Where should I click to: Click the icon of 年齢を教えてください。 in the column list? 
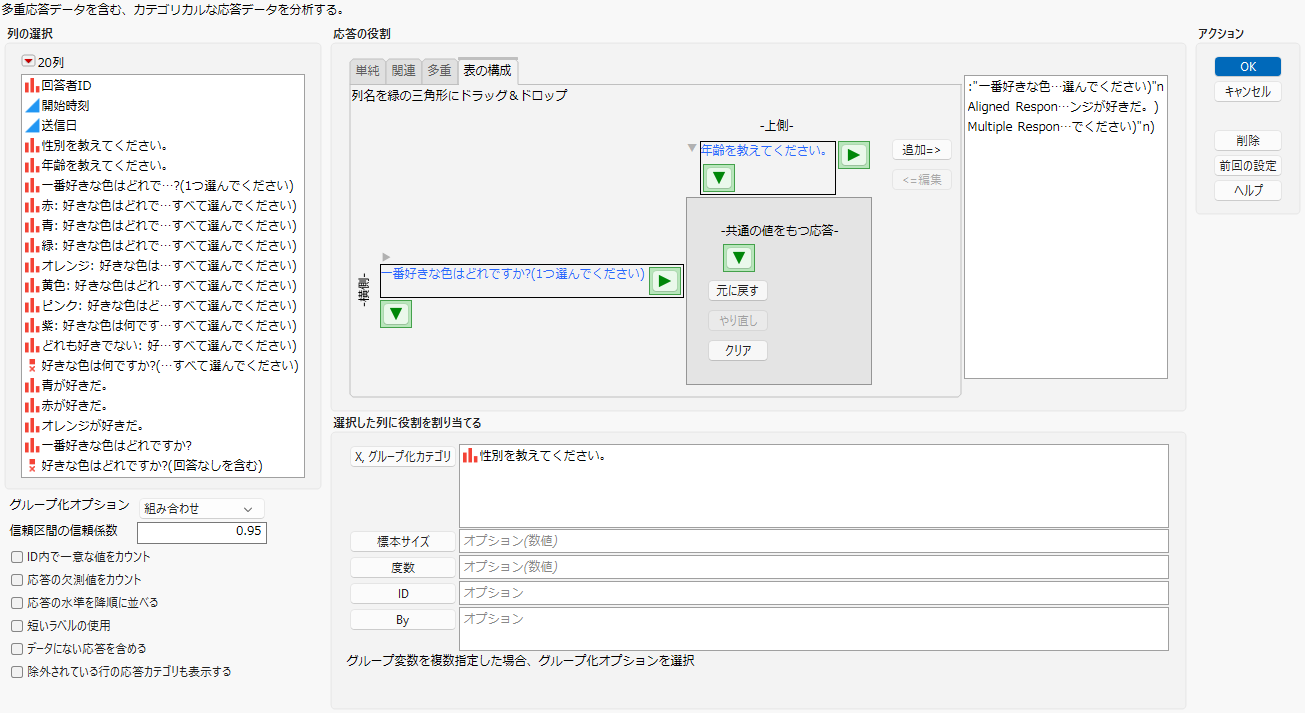pyautogui.click(x=32, y=166)
